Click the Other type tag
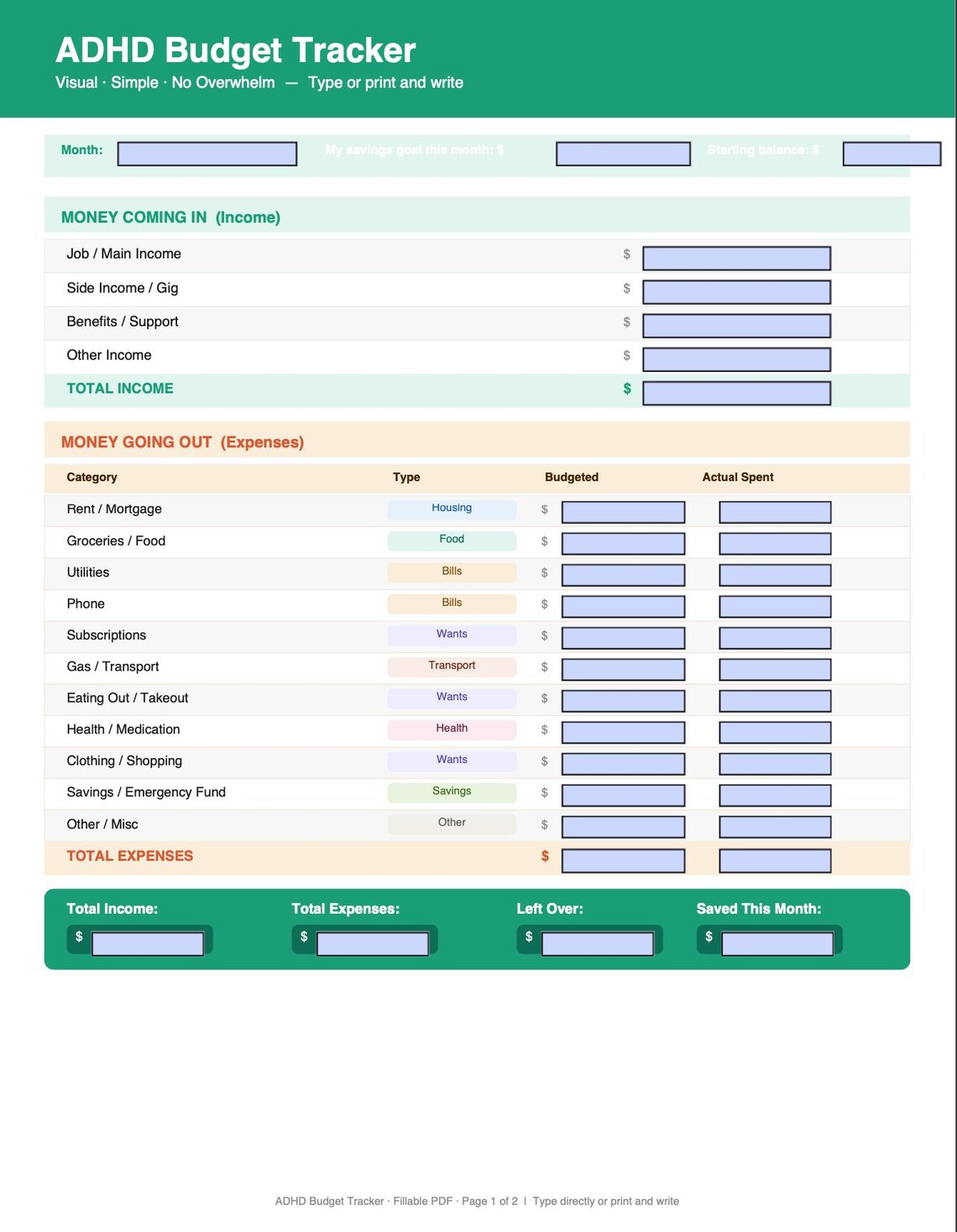 click(452, 823)
